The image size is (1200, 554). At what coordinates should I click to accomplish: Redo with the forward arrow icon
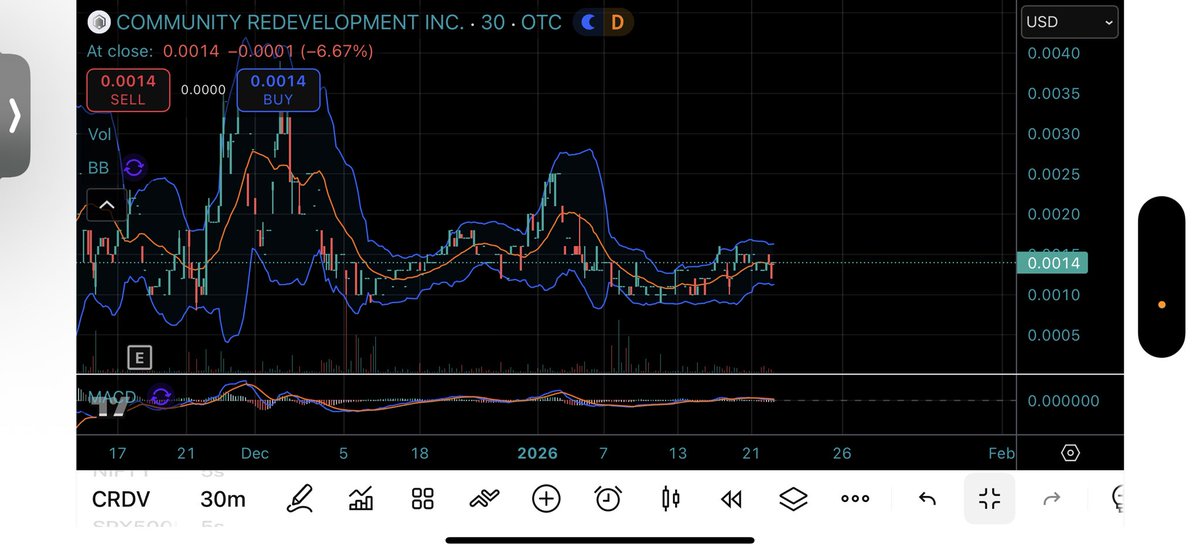pyautogui.click(x=1051, y=498)
